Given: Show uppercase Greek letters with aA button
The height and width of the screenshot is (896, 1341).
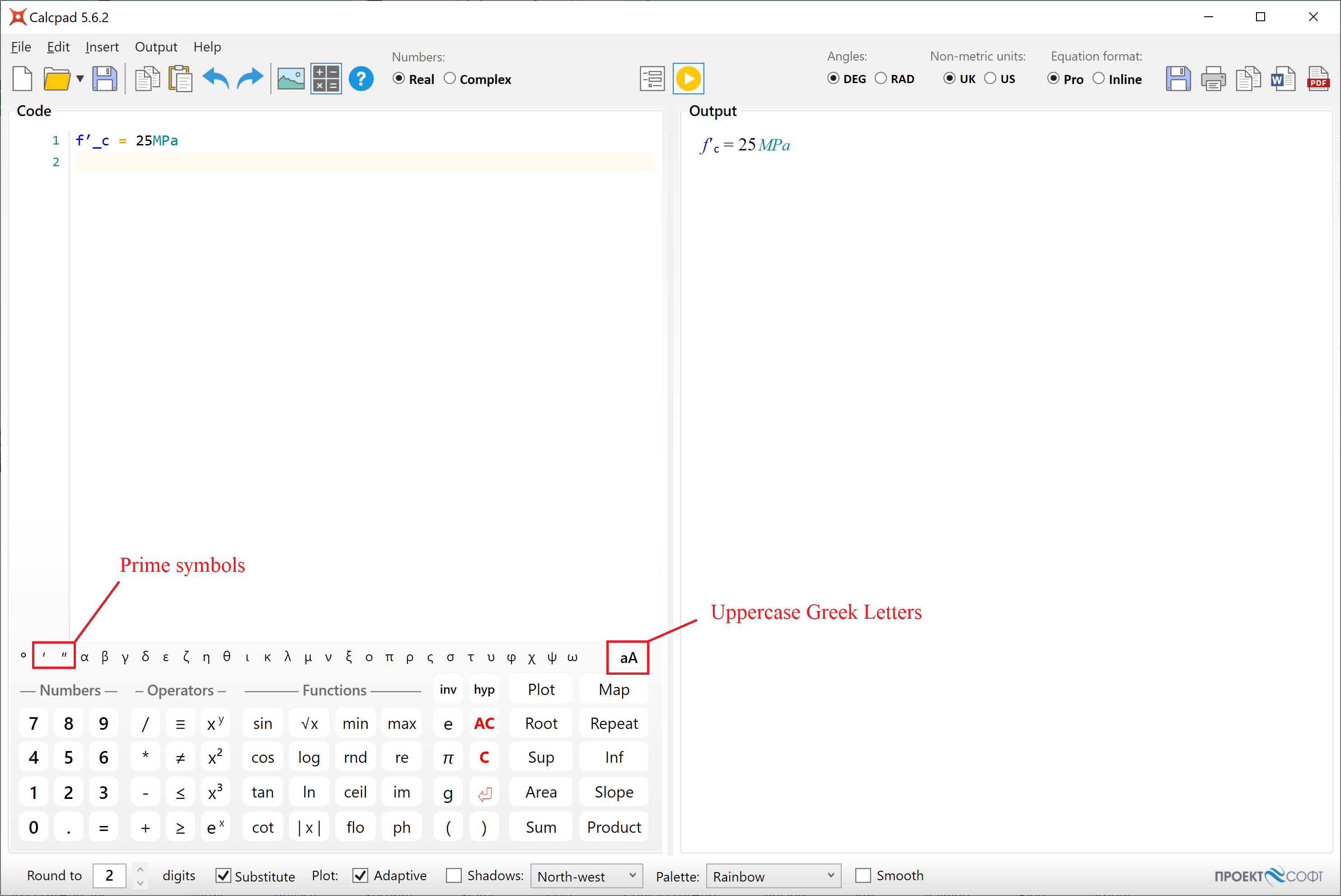Looking at the screenshot, I should click(627, 657).
